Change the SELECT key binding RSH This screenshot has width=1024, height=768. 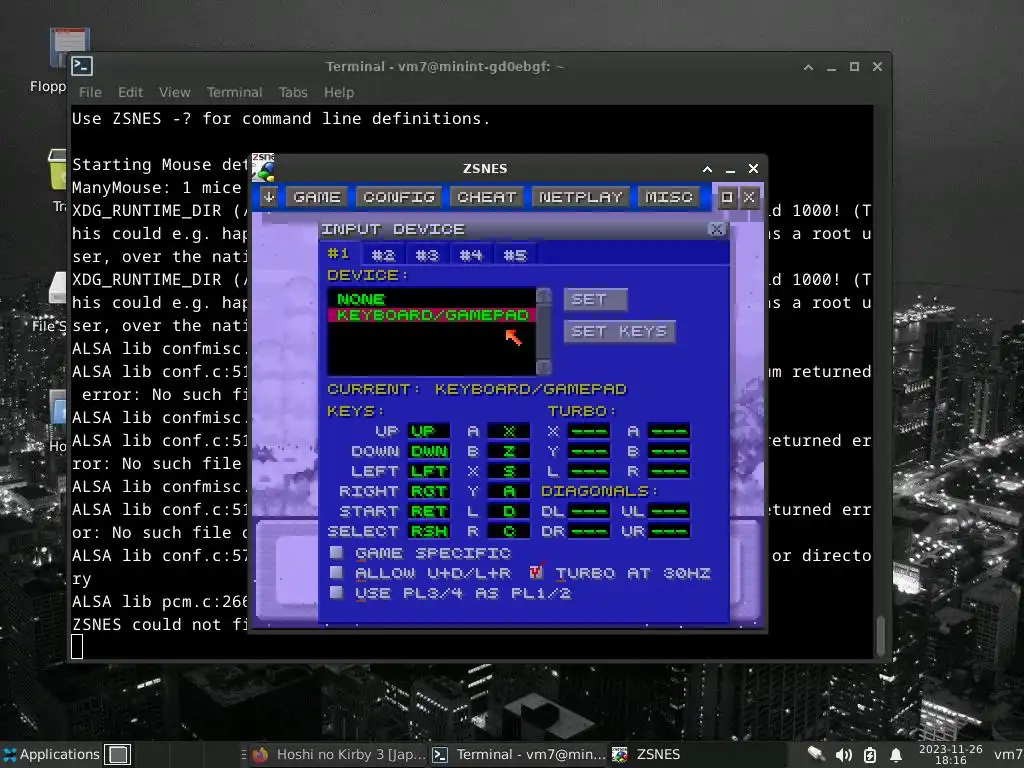click(428, 532)
